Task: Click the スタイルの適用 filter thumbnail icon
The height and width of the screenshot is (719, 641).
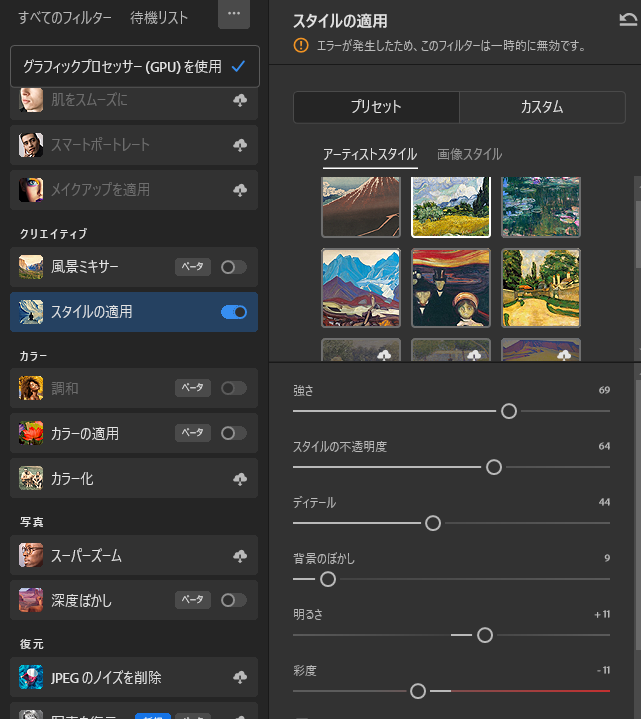Action: tap(31, 312)
